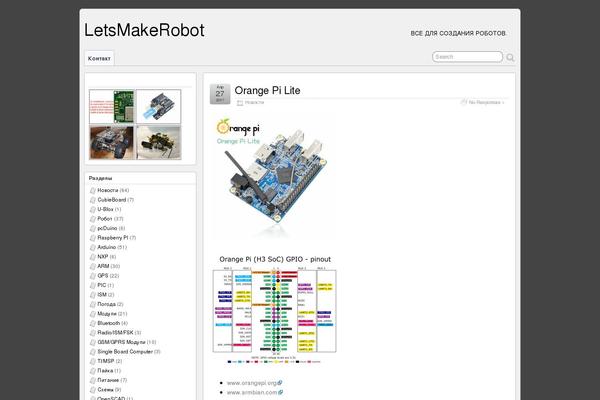Open the Orange Pi Lite post title
Image resolution: width=600 pixels, height=400 pixels.
pyautogui.click(x=267, y=90)
